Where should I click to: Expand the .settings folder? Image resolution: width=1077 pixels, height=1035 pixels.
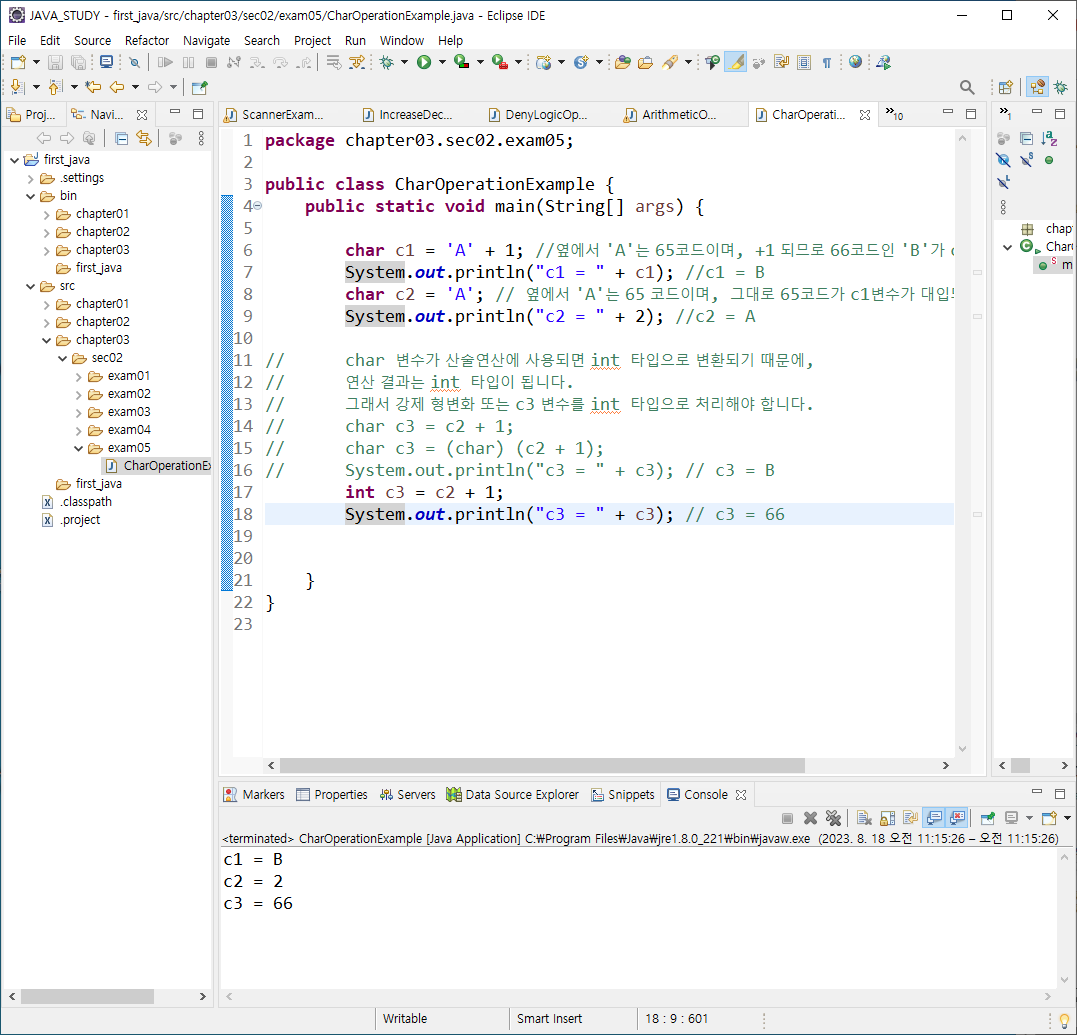click(30, 179)
